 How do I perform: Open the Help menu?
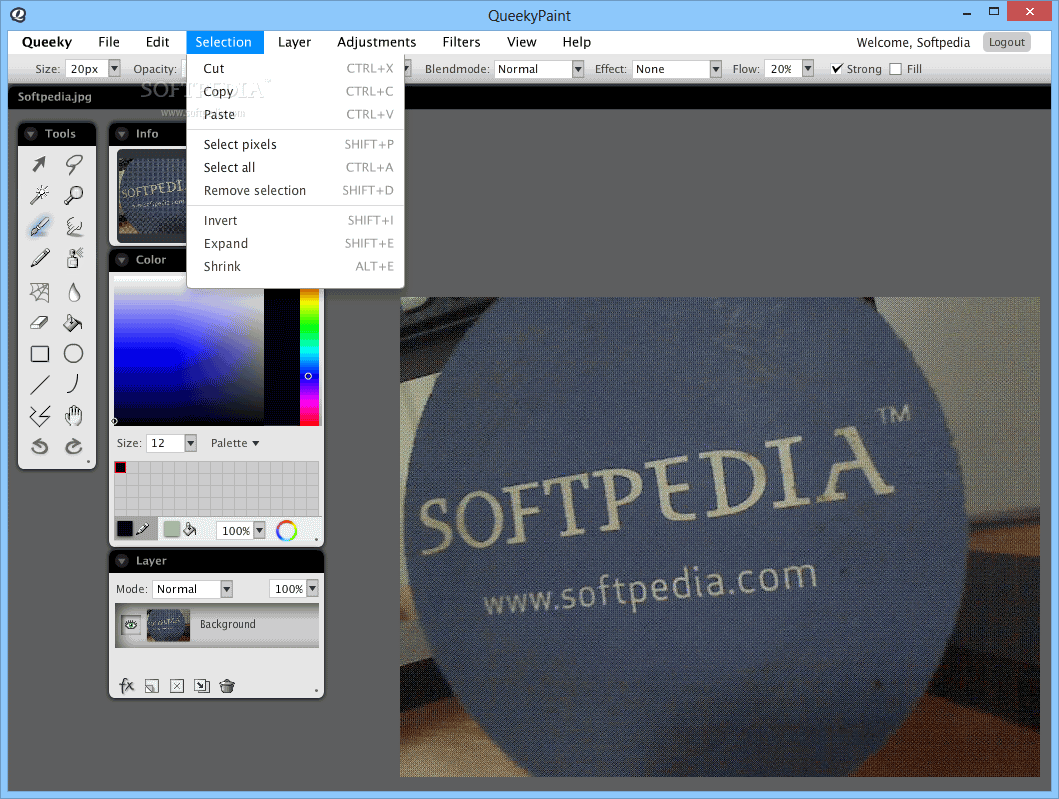click(x=577, y=42)
